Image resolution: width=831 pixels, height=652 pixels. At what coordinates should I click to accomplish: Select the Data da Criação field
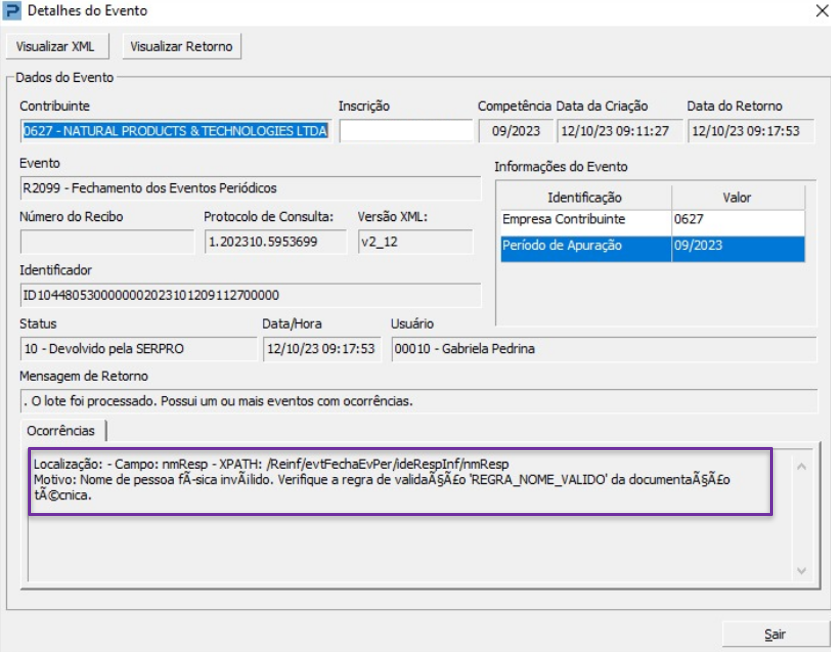point(619,131)
